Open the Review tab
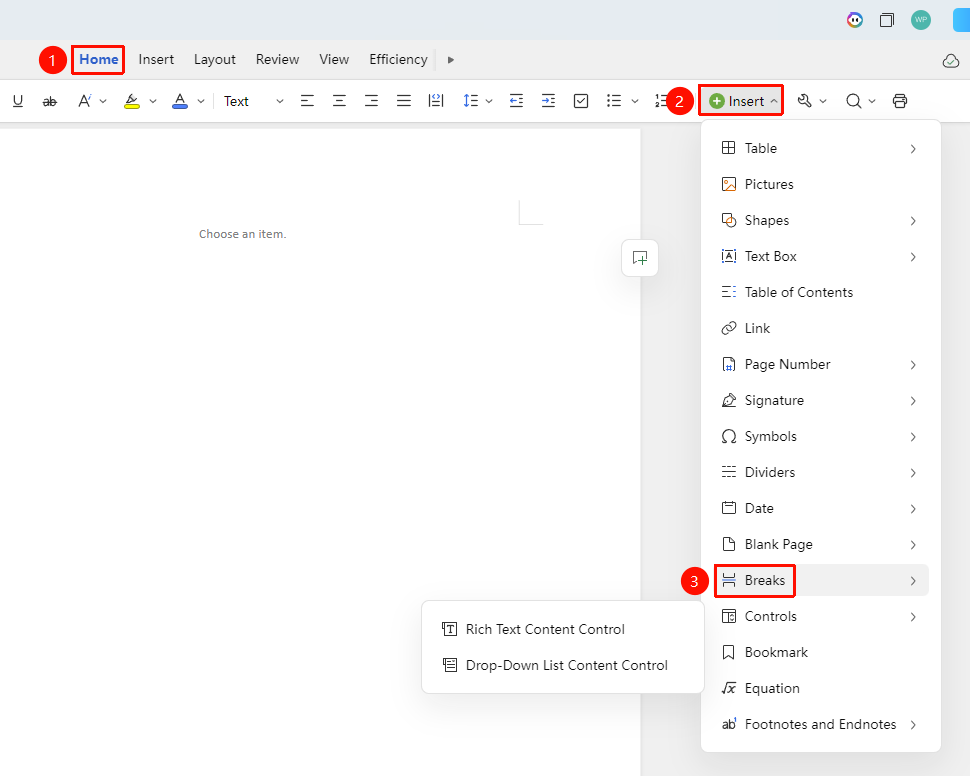The height and width of the screenshot is (776, 970). pos(277,59)
